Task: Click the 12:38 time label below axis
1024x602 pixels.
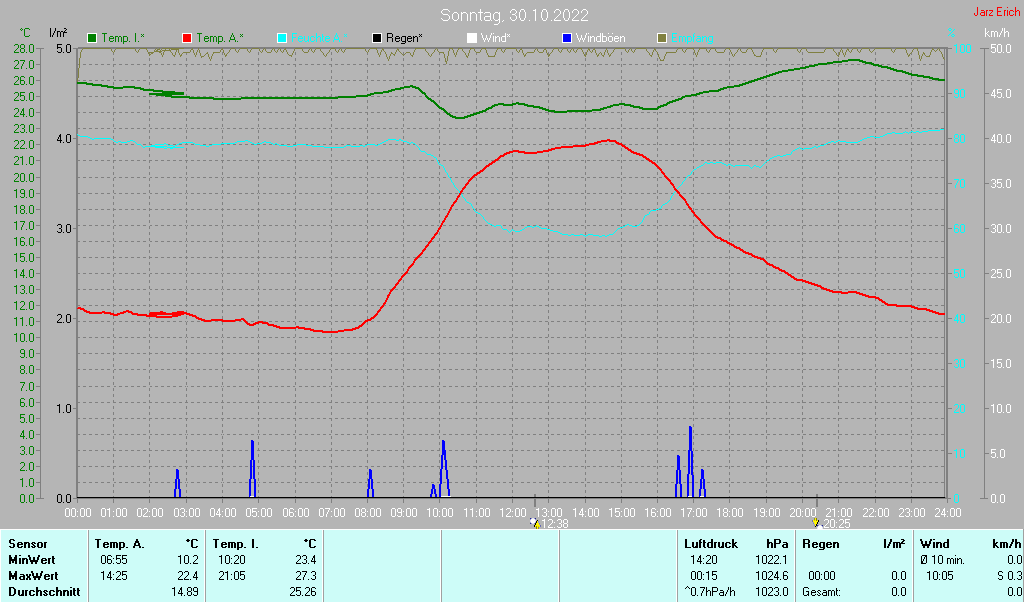Action: tap(555, 524)
